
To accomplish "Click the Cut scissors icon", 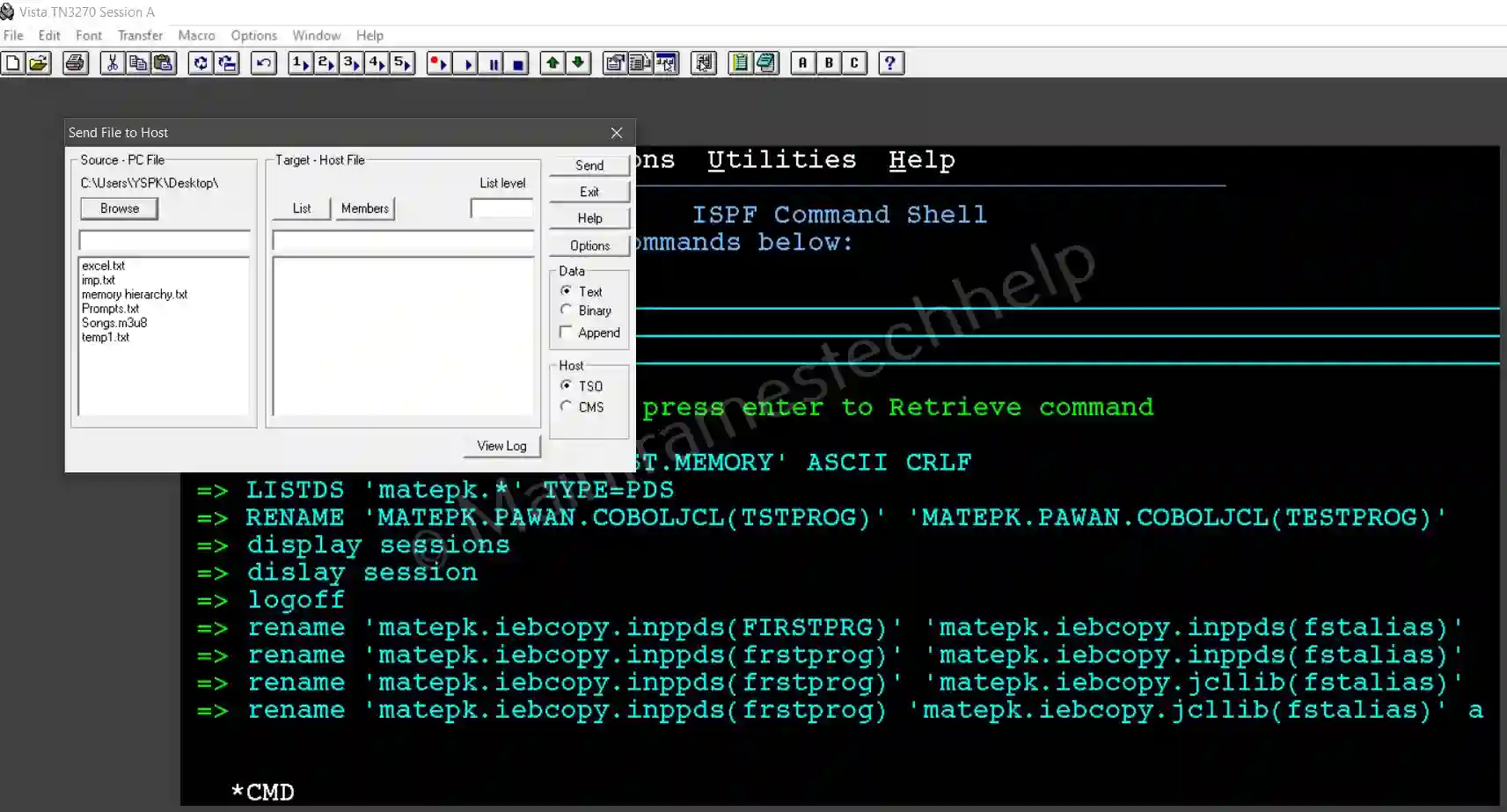I will tap(112, 63).
